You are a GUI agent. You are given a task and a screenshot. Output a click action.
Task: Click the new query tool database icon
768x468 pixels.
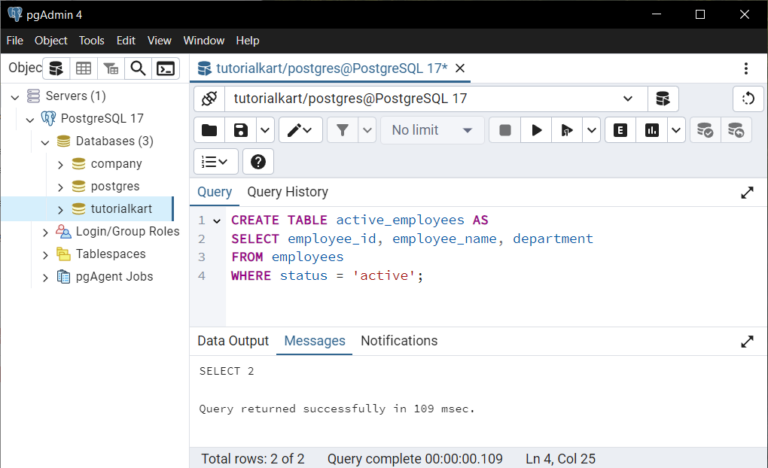[x=663, y=99]
